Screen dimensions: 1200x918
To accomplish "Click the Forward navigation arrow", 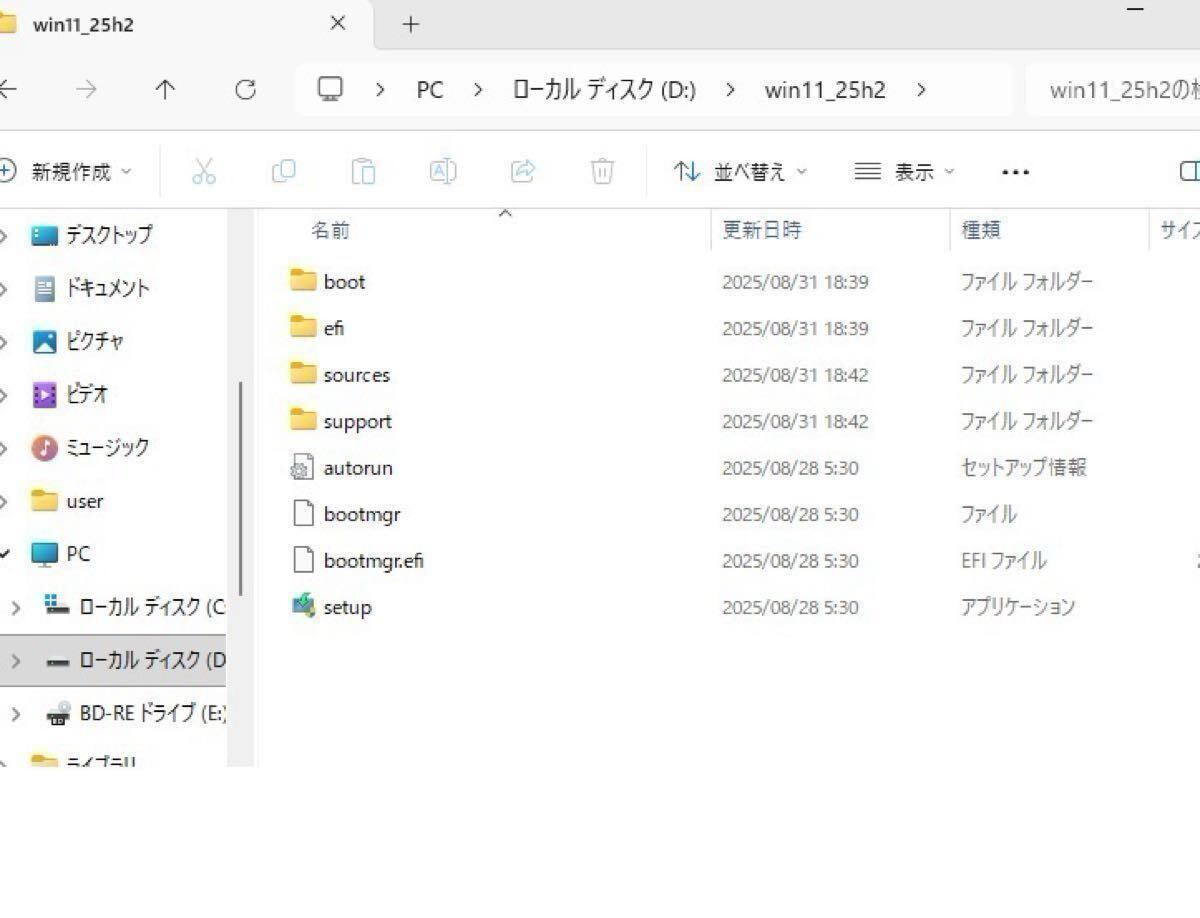I will [86, 90].
